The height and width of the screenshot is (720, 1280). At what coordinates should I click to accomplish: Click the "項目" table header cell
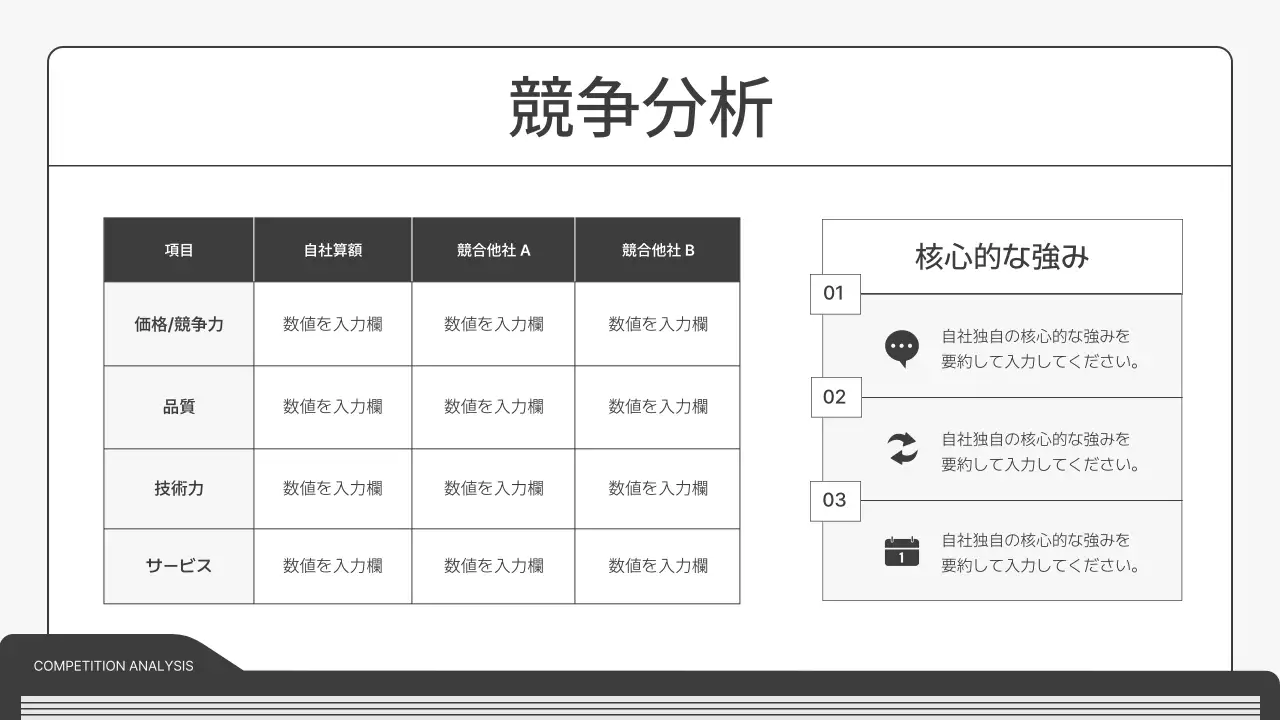coord(178,249)
